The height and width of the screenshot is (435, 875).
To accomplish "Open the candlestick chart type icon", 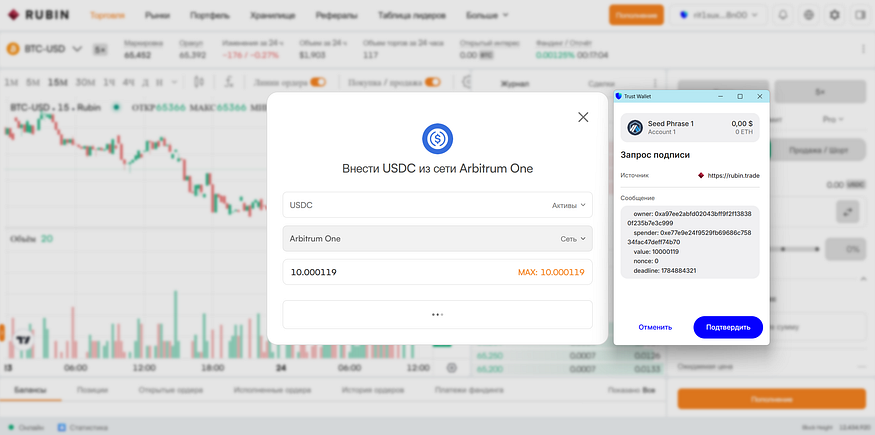I will tap(199, 82).
